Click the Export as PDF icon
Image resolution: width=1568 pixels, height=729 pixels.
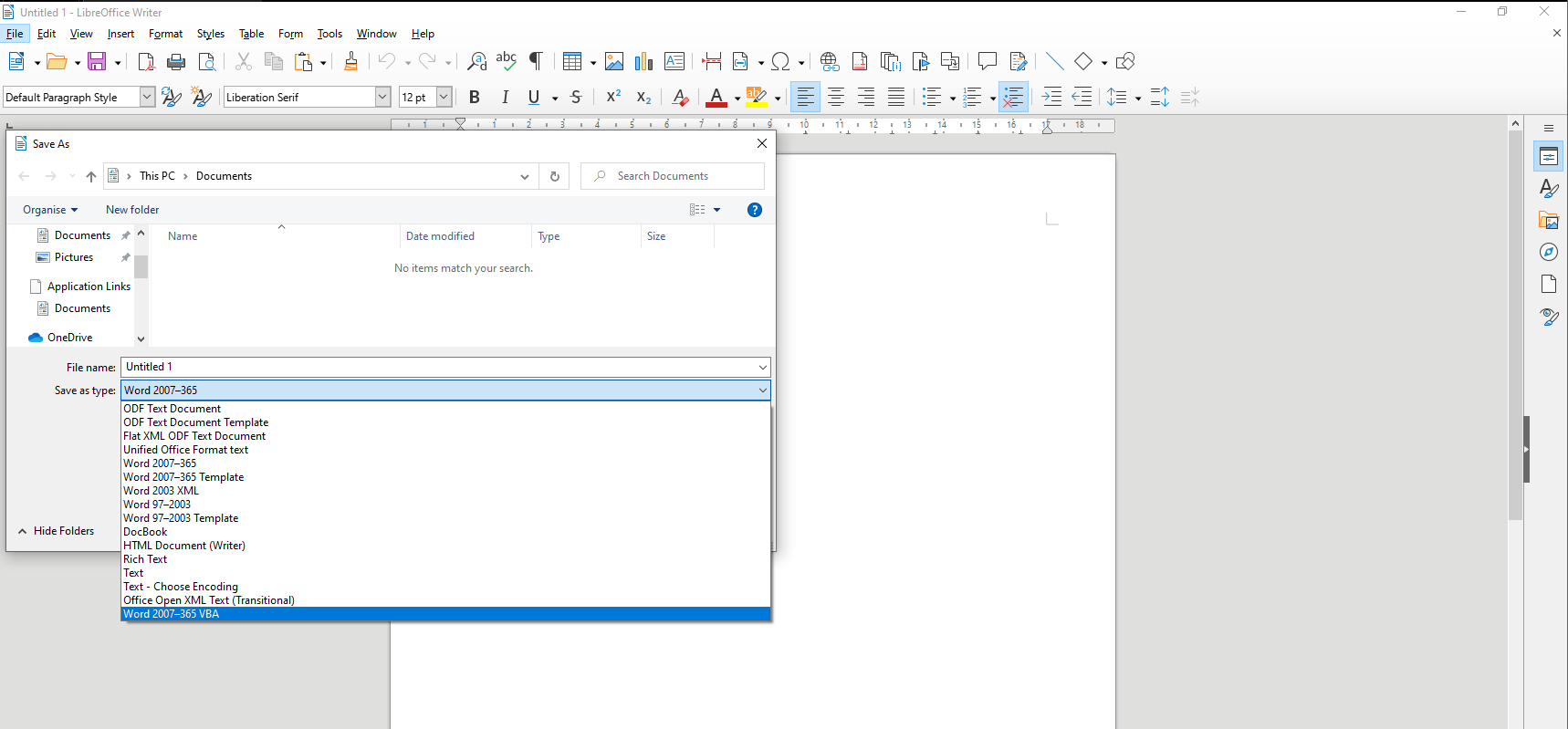click(146, 61)
